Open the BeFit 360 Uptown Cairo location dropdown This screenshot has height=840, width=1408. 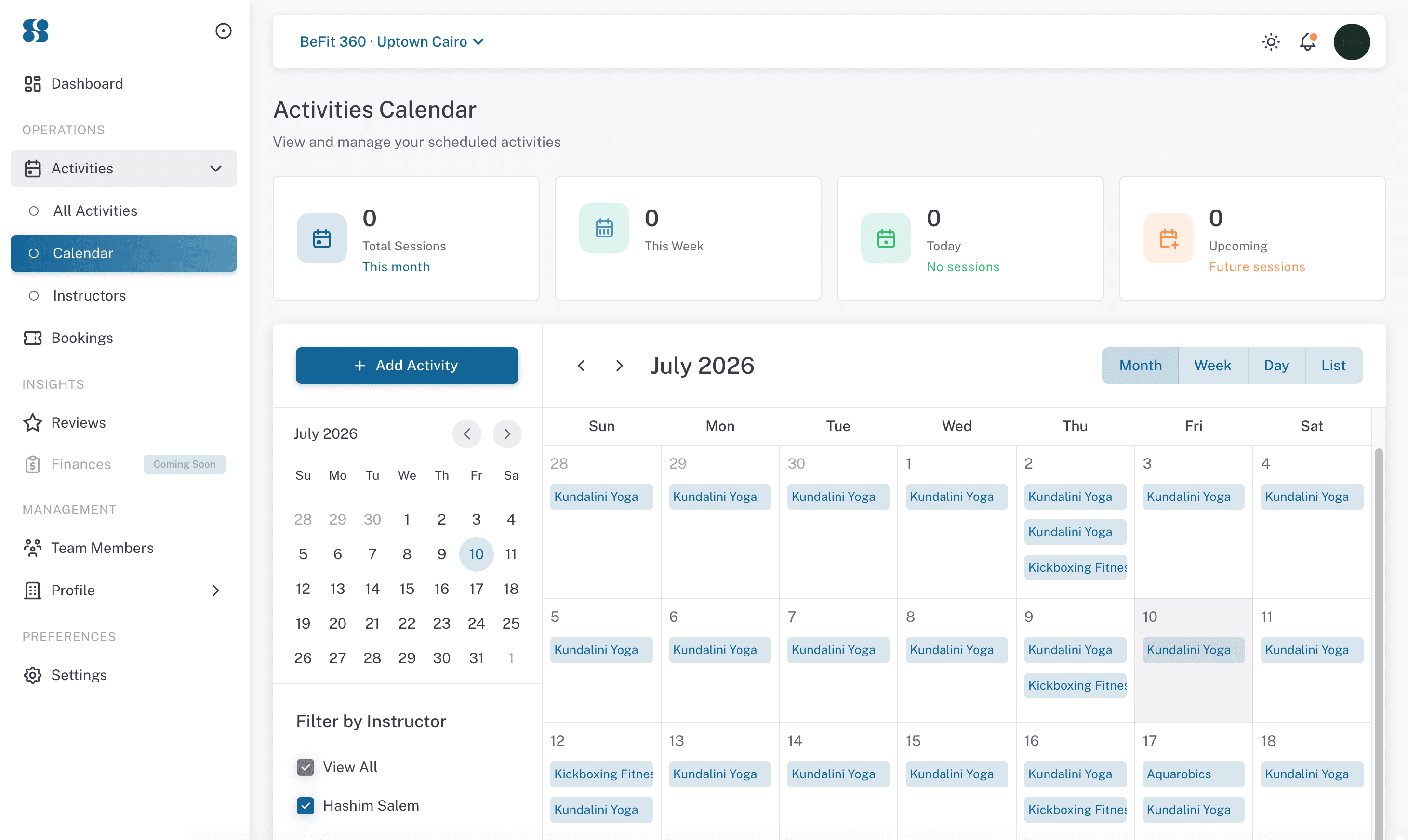[392, 42]
